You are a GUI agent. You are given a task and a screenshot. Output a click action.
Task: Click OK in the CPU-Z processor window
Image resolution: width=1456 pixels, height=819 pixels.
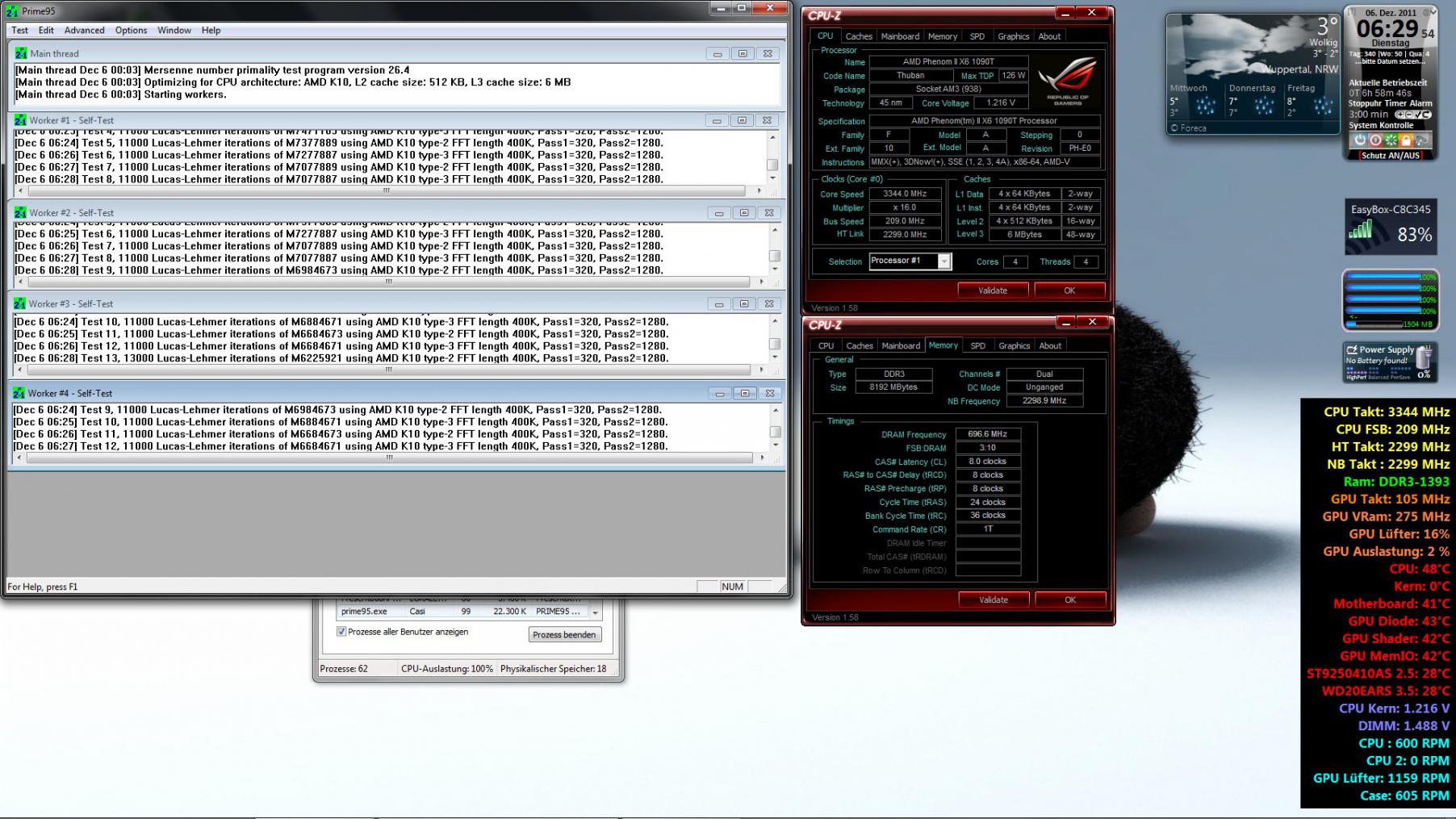(x=1069, y=290)
